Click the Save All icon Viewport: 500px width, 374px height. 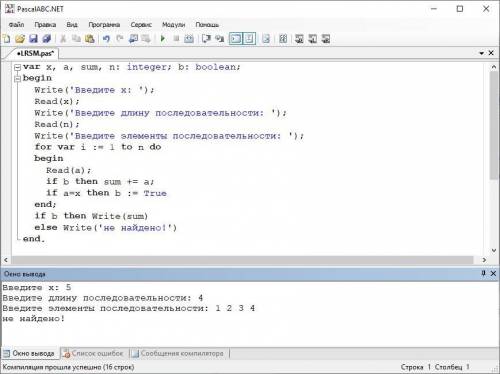(47, 39)
